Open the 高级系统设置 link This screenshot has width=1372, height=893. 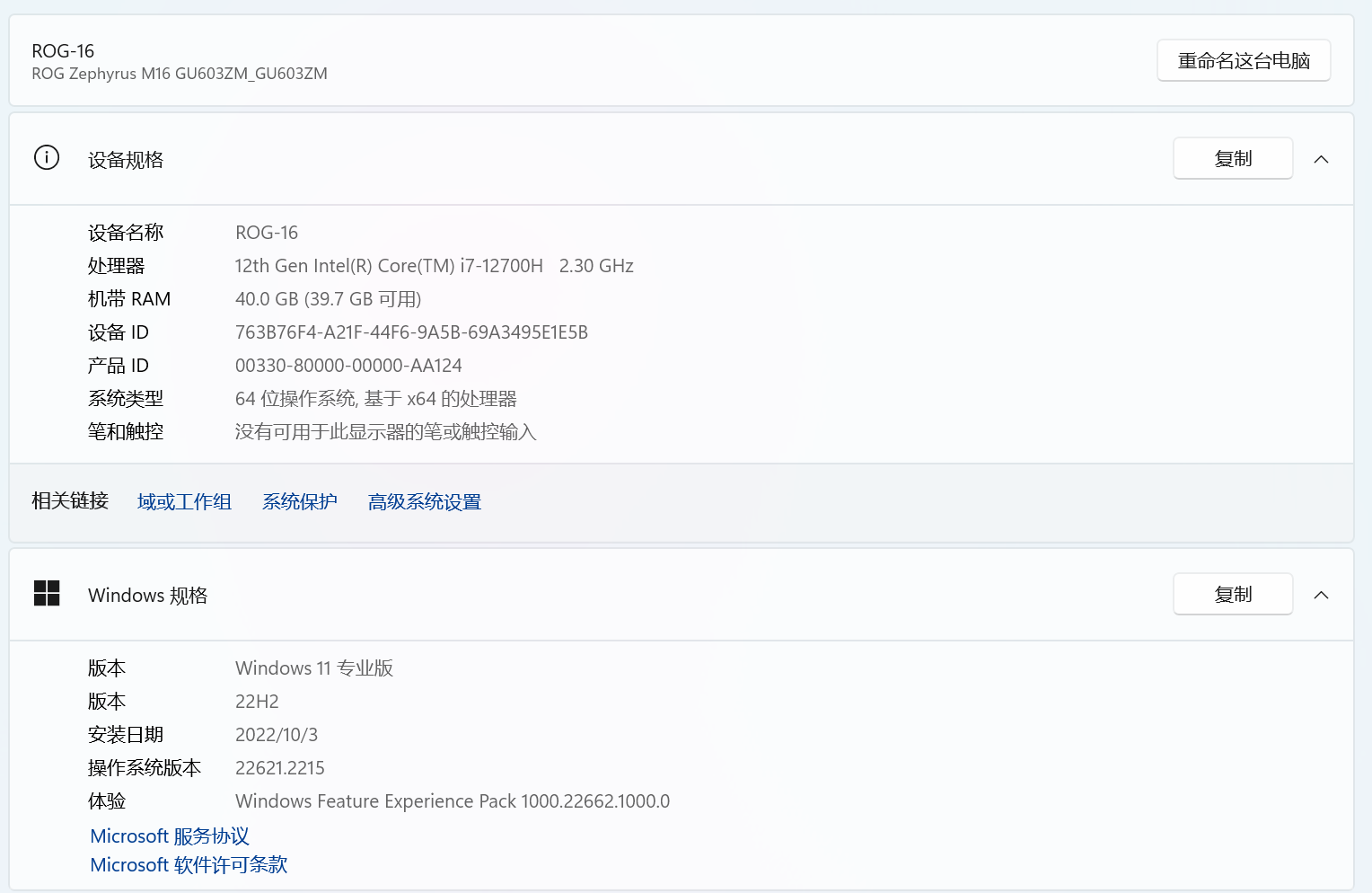(425, 502)
